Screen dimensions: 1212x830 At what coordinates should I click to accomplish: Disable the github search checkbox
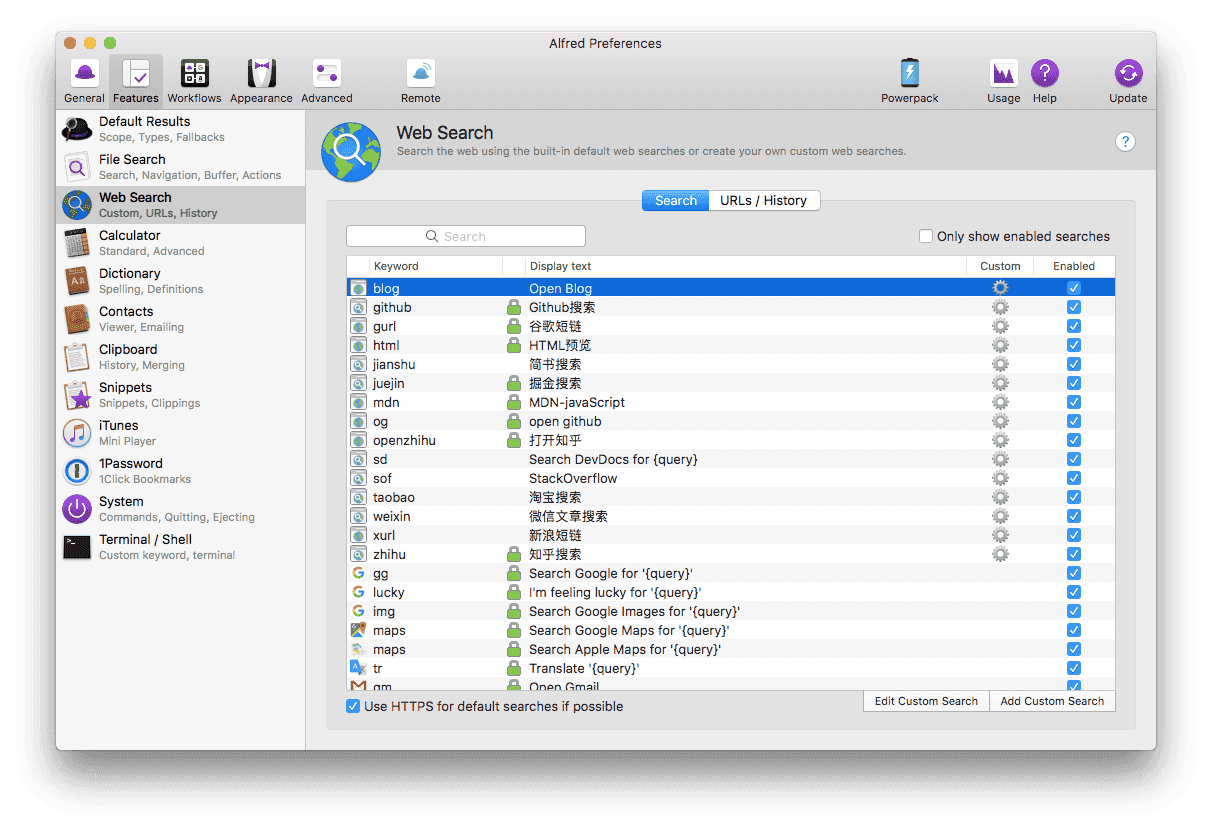pos(1074,307)
